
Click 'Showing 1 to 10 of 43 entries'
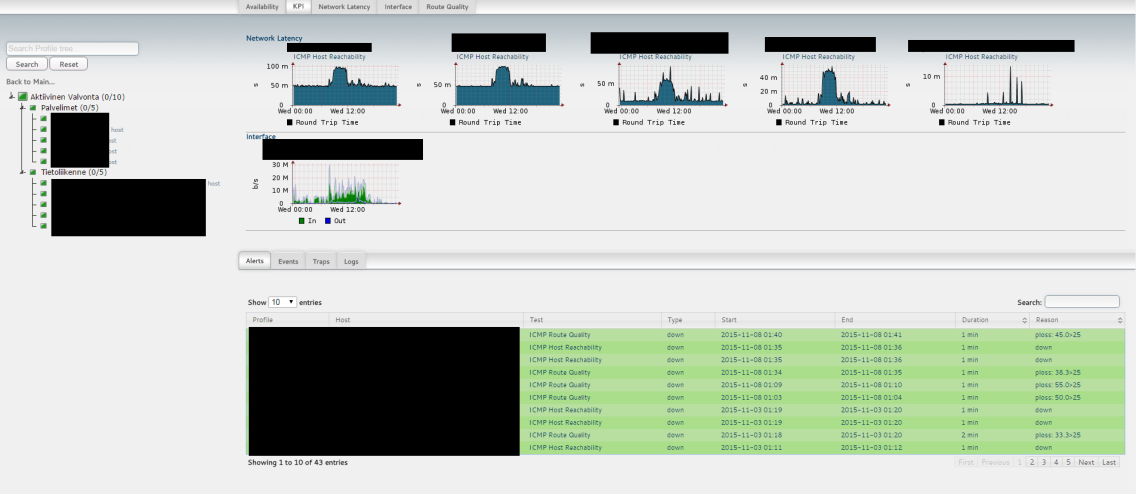coord(298,462)
